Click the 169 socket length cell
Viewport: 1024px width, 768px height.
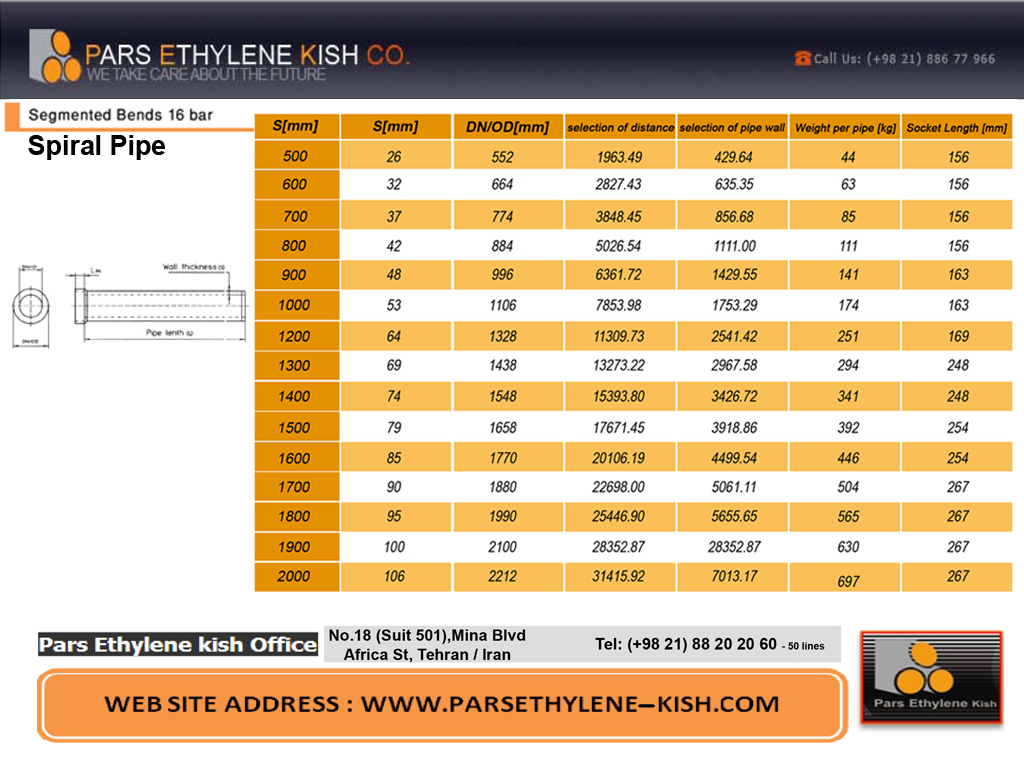(958, 336)
